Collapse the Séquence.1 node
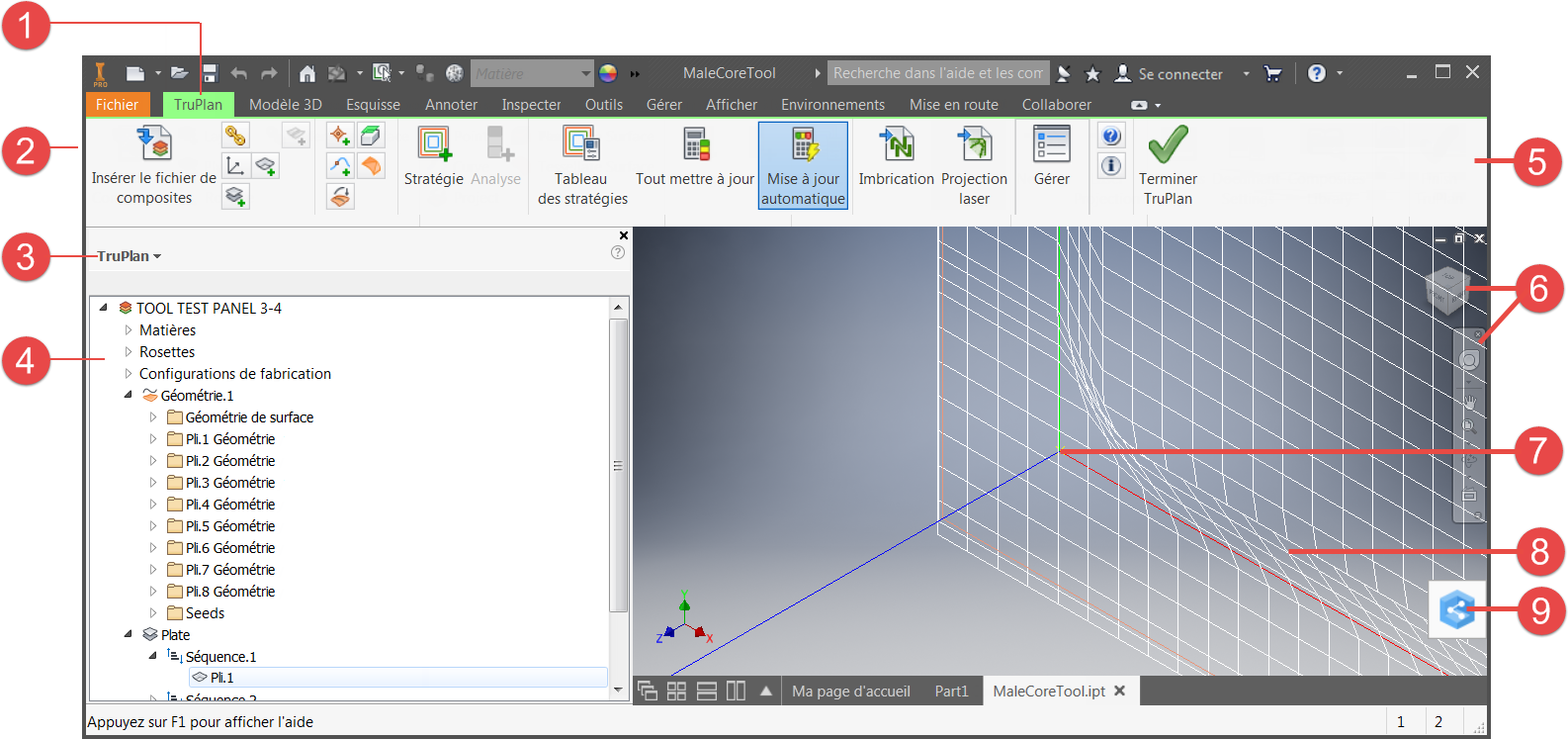This screenshot has width=1568, height=739. (153, 656)
